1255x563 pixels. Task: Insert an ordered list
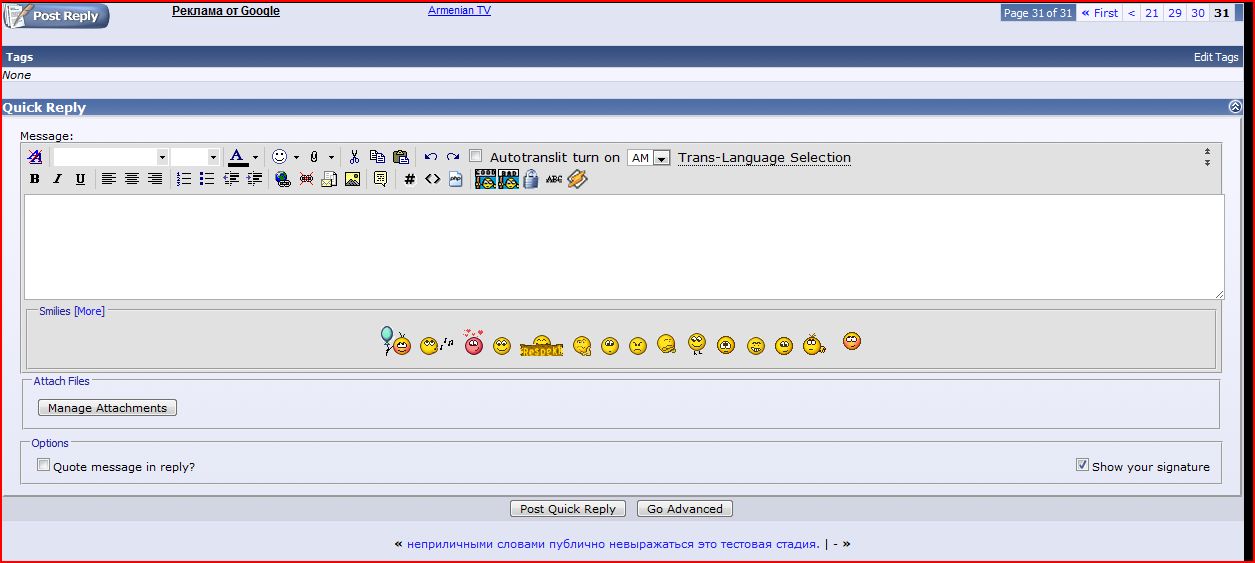[184, 179]
